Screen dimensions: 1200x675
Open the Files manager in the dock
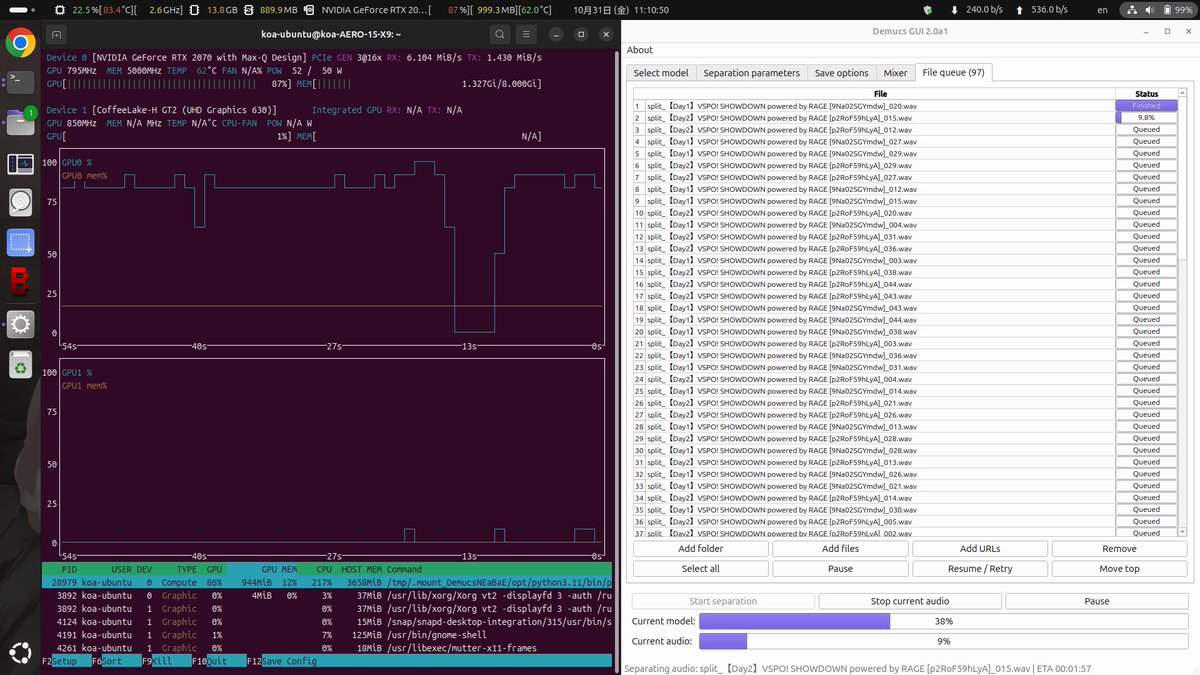(x=20, y=122)
